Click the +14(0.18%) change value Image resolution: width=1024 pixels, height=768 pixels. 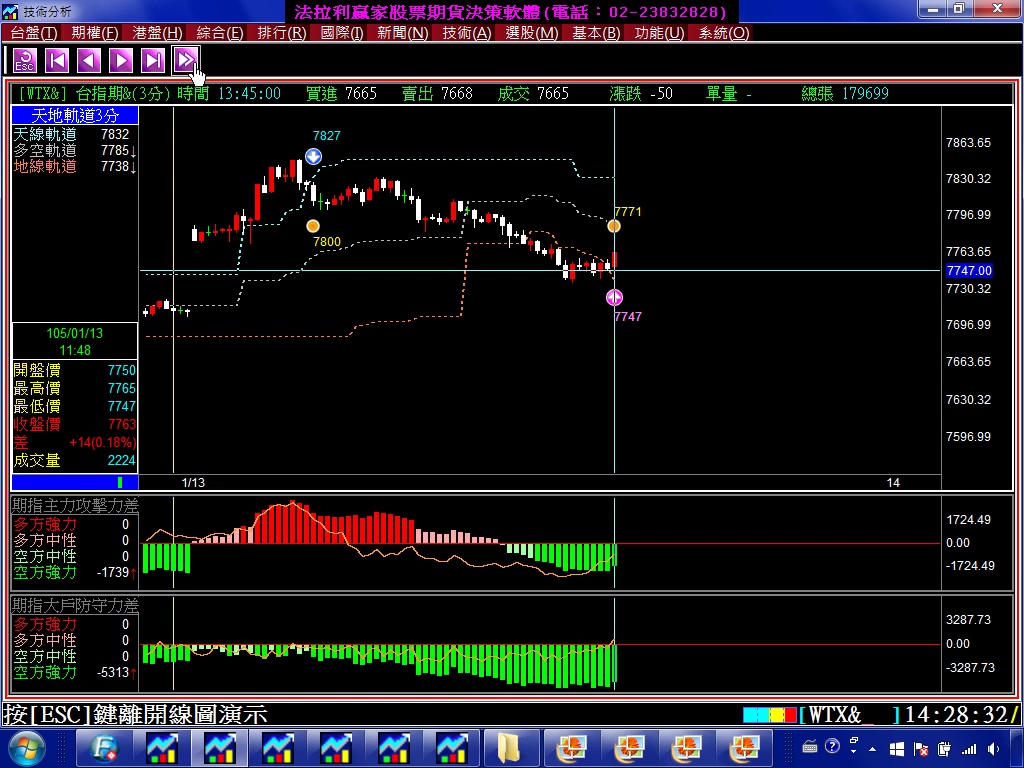103,443
